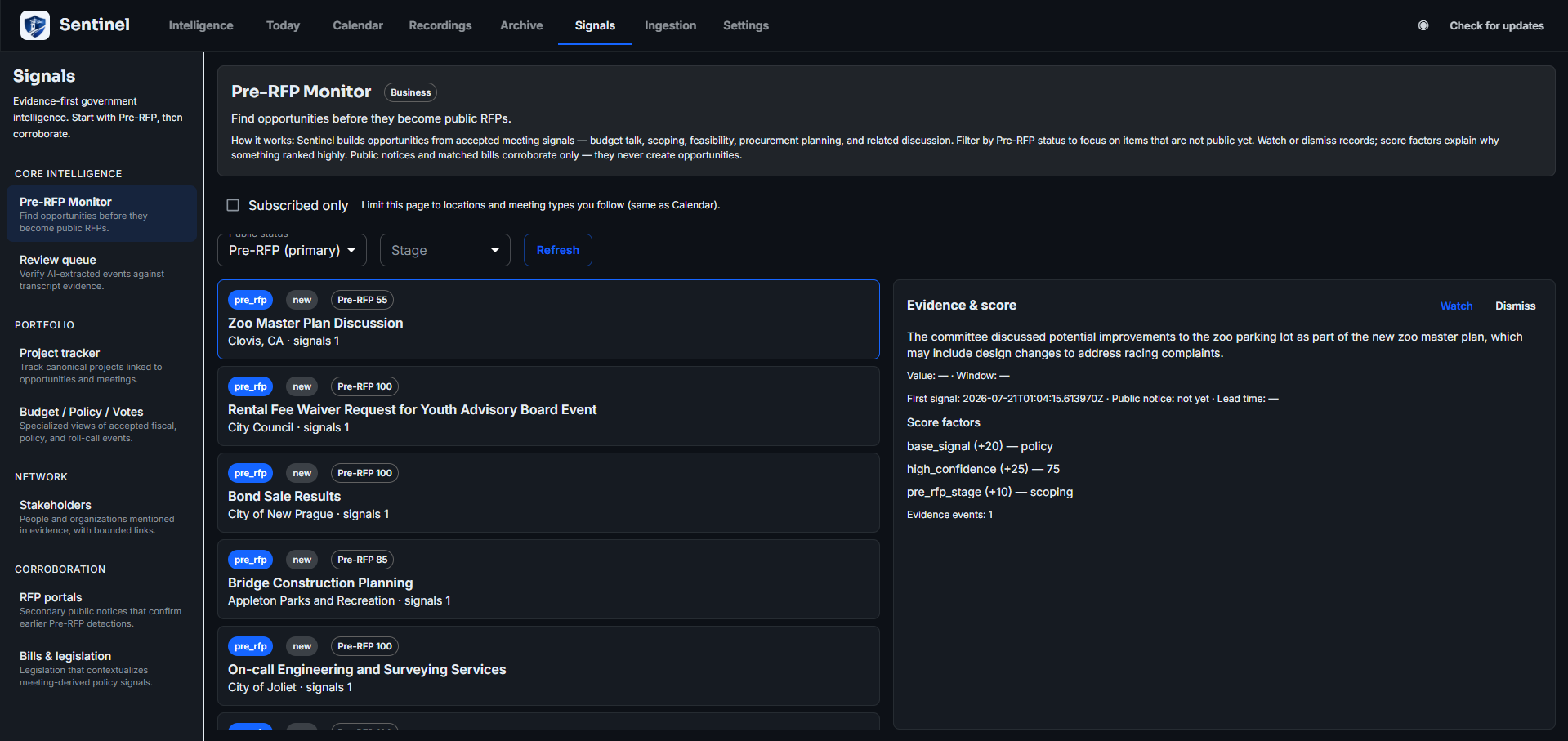Open the Pre-RFP (primary) status dropdown
1568x741 pixels.
293,250
